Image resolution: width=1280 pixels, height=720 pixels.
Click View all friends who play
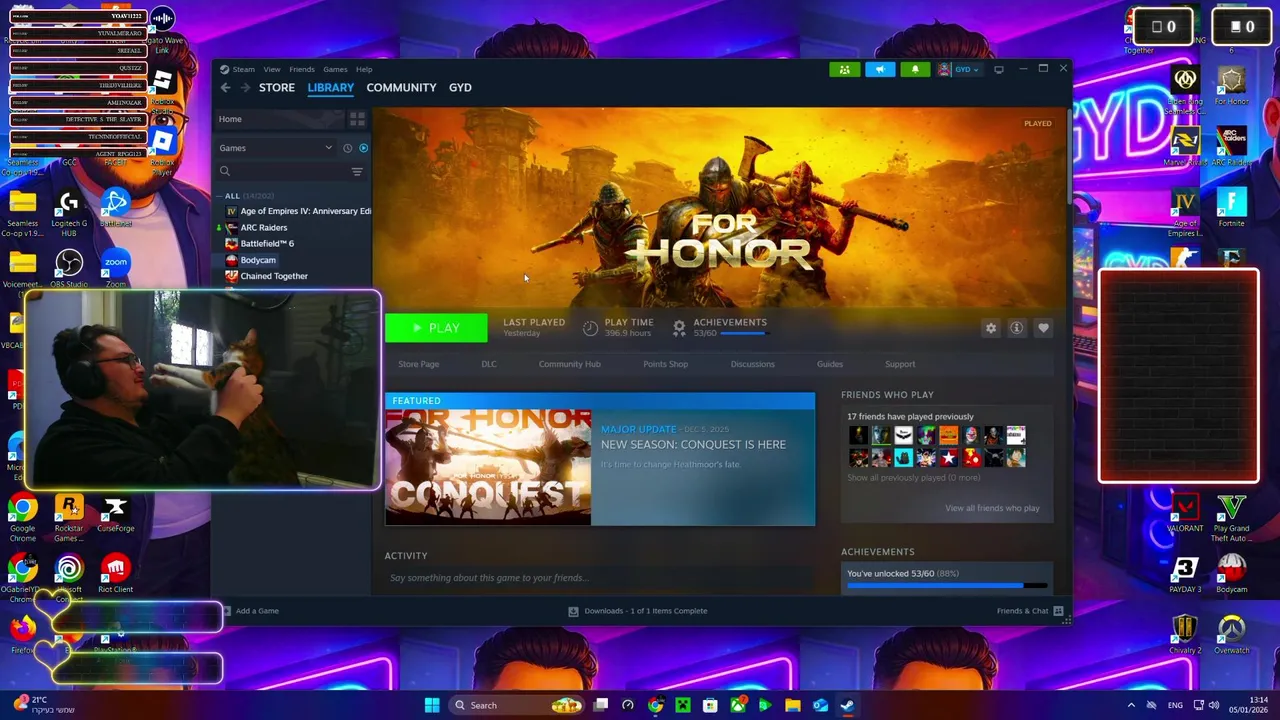click(x=992, y=508)
